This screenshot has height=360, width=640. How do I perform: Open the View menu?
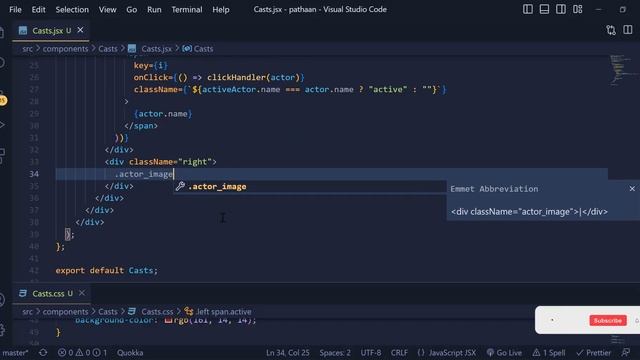pos(107,9)
